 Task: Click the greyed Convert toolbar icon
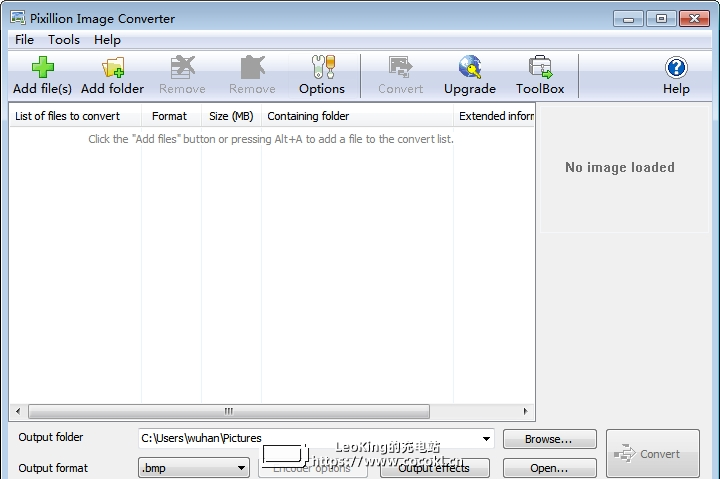click(x=400, y=68)
